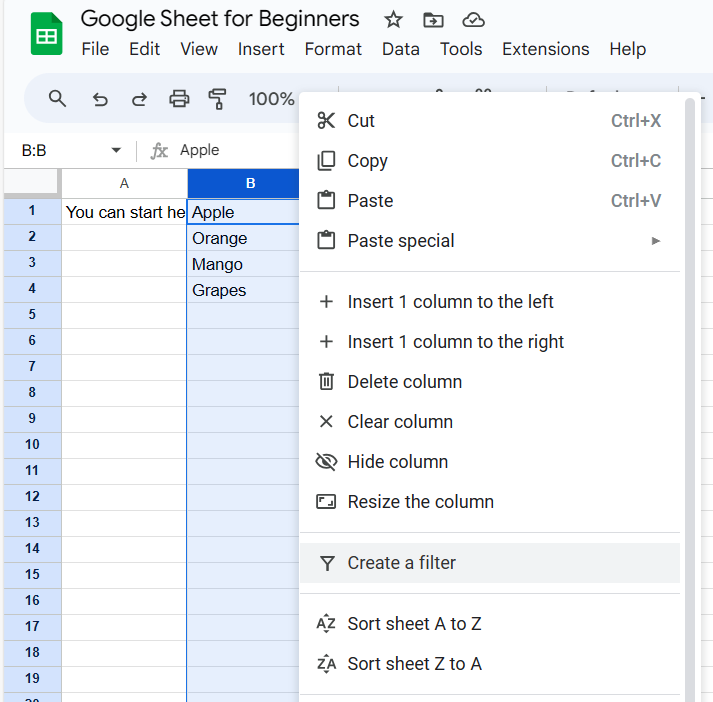Activate the paint format icon
This screenshot has width=713, height=702.
point(217,99)
